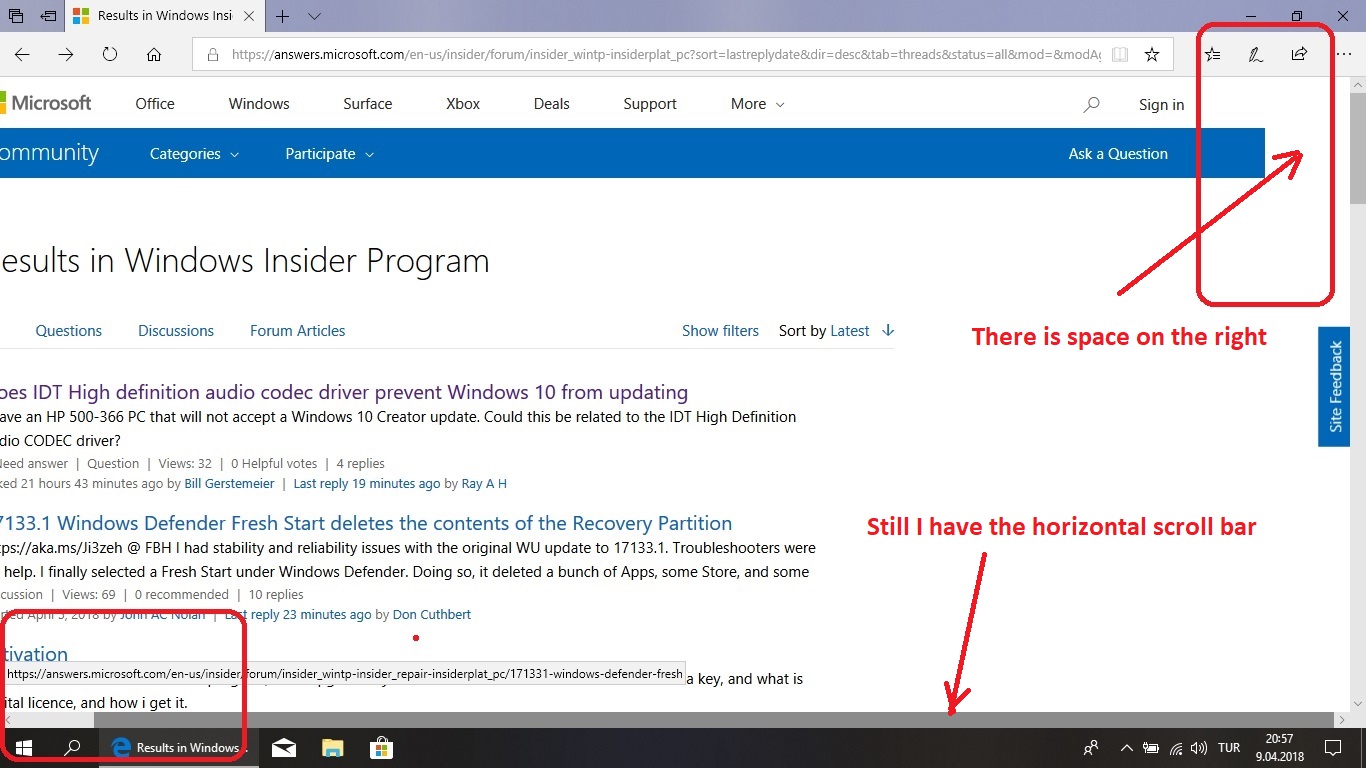1366x768 pixels.
Task: Open the IDT High definition audio codec thread
Action: [344, 392]
